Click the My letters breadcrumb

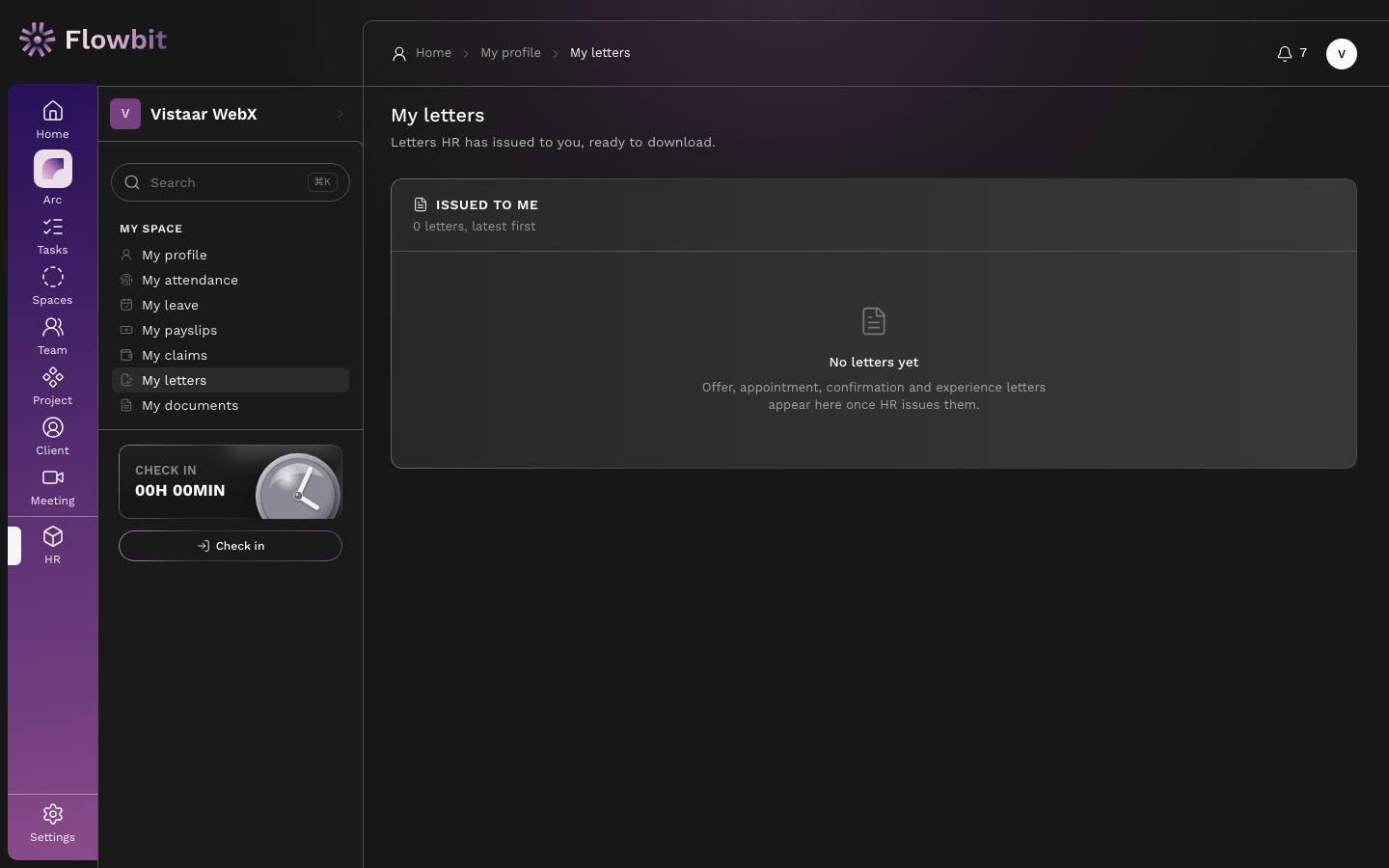coord(600,53)
